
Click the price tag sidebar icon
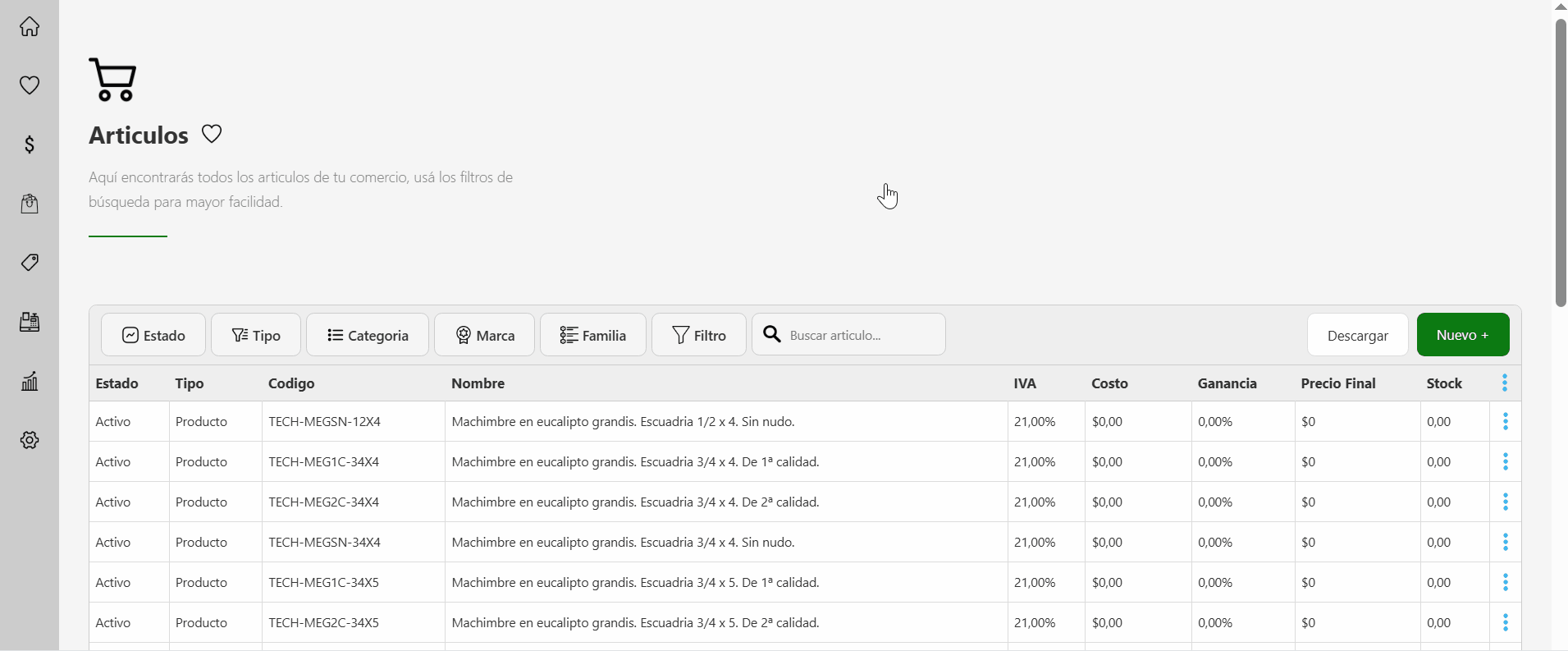[x=30, y=263]
